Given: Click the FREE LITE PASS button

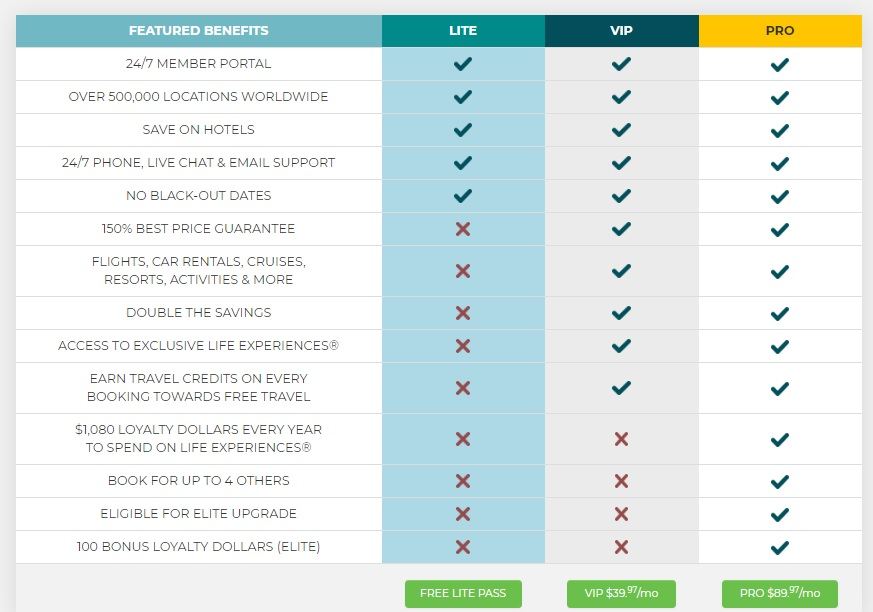Looking at the screenshot, I should point(463,594).
